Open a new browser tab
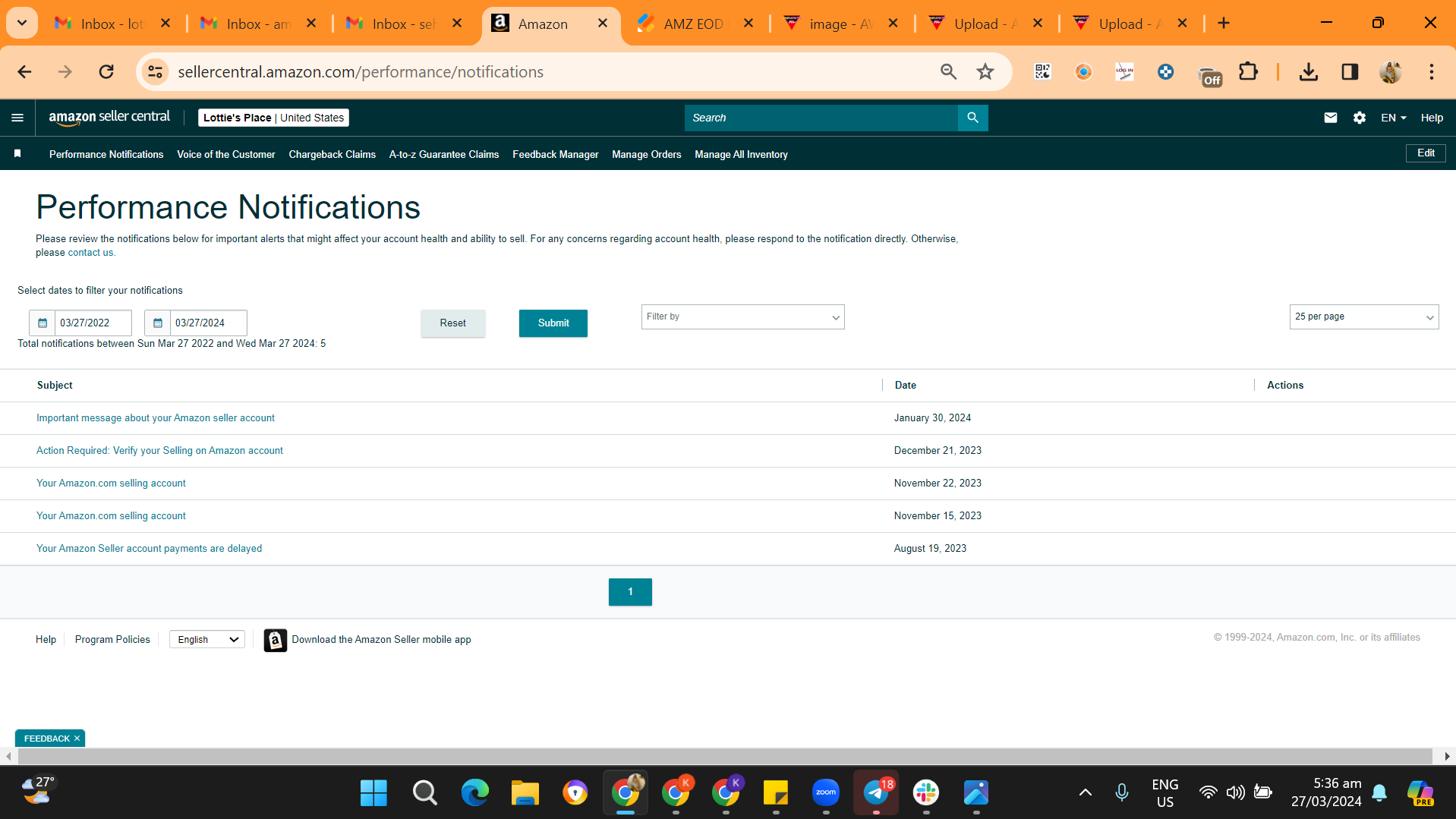1456x819 pixels. click(1224, 24)
